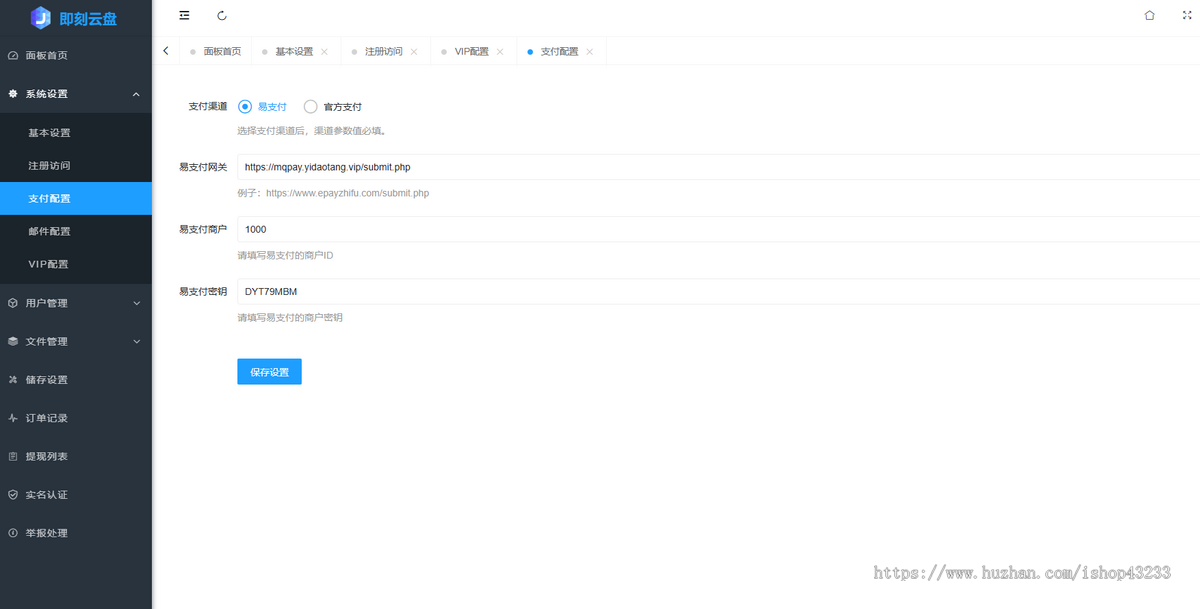This screenshot has height=609, width=1200.
Task: Switch to the VIP配置 tab
Action: 472,52
